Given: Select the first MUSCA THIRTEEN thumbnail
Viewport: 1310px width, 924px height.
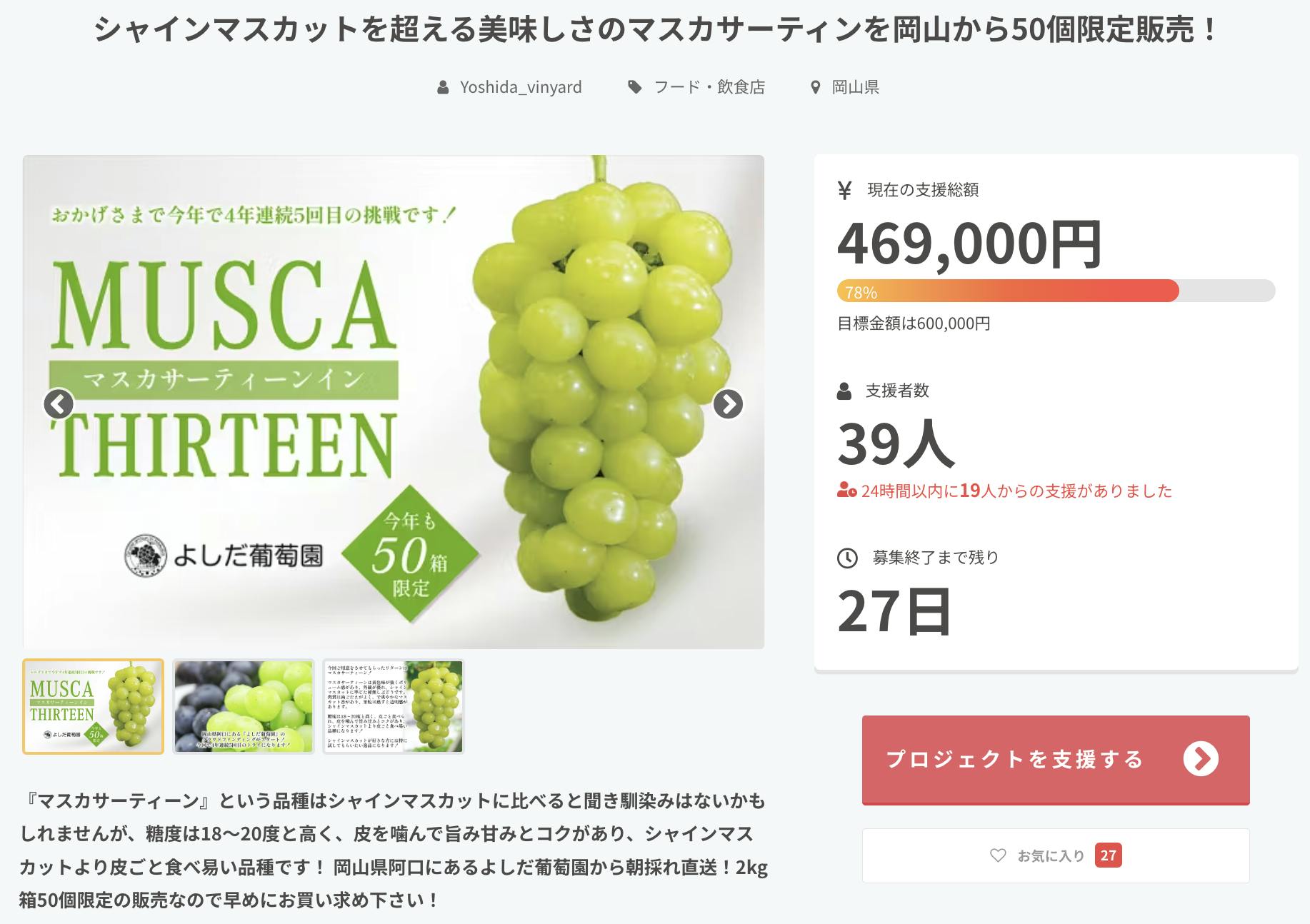Looking at the screenshot, I should 94,710.
